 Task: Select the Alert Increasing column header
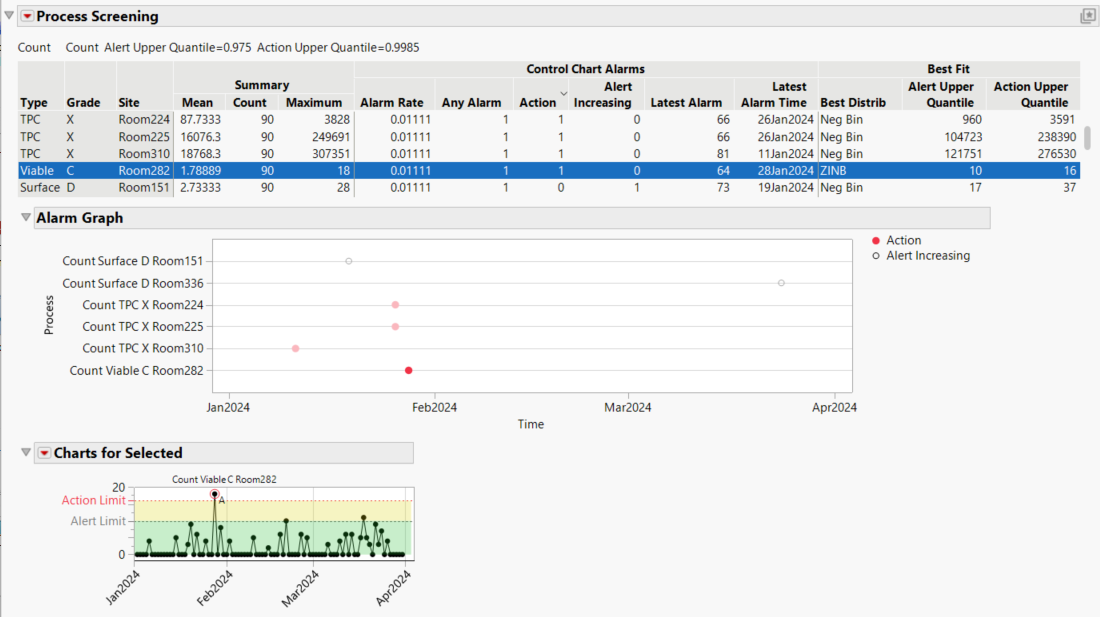[x=603, y=95]
